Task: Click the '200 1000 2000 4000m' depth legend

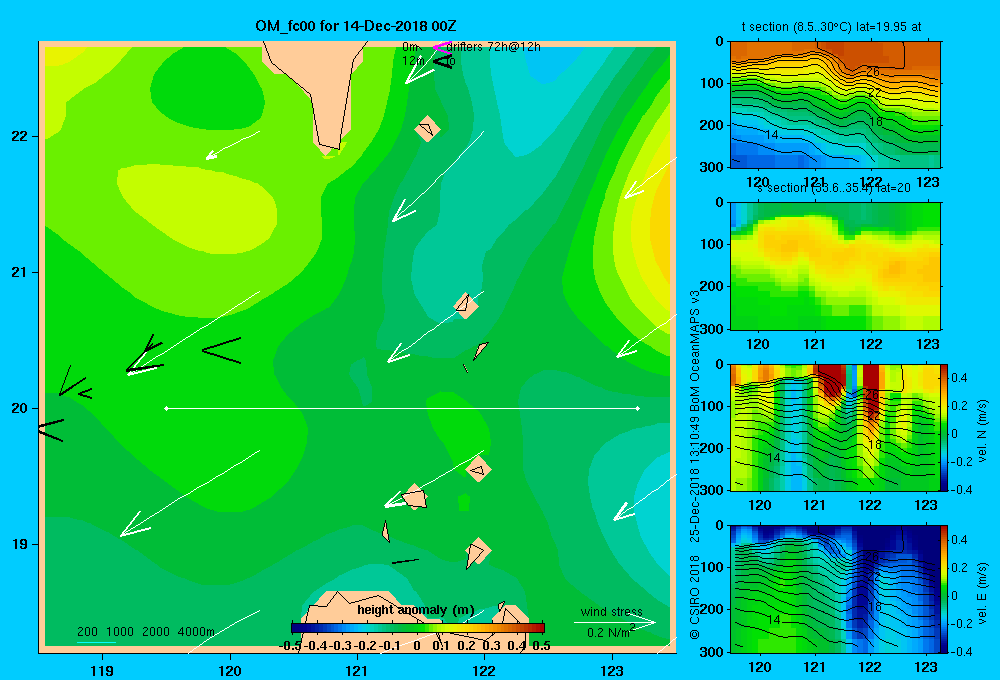Action: [x=145, y=632]
